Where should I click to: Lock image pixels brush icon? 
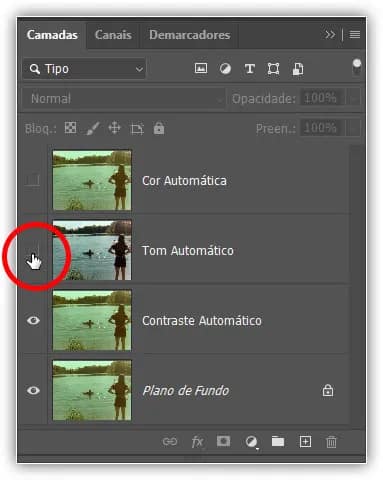tap(92, 128)
